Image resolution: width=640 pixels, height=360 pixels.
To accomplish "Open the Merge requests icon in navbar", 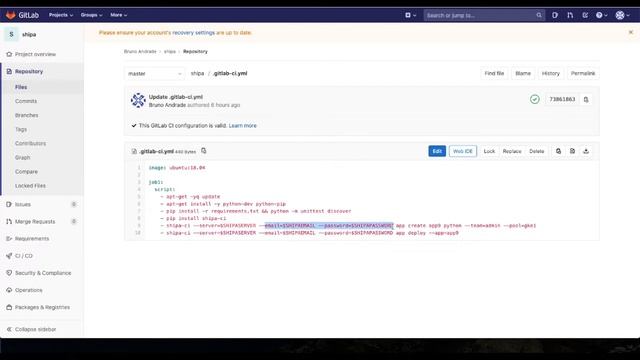I will 570,15.
